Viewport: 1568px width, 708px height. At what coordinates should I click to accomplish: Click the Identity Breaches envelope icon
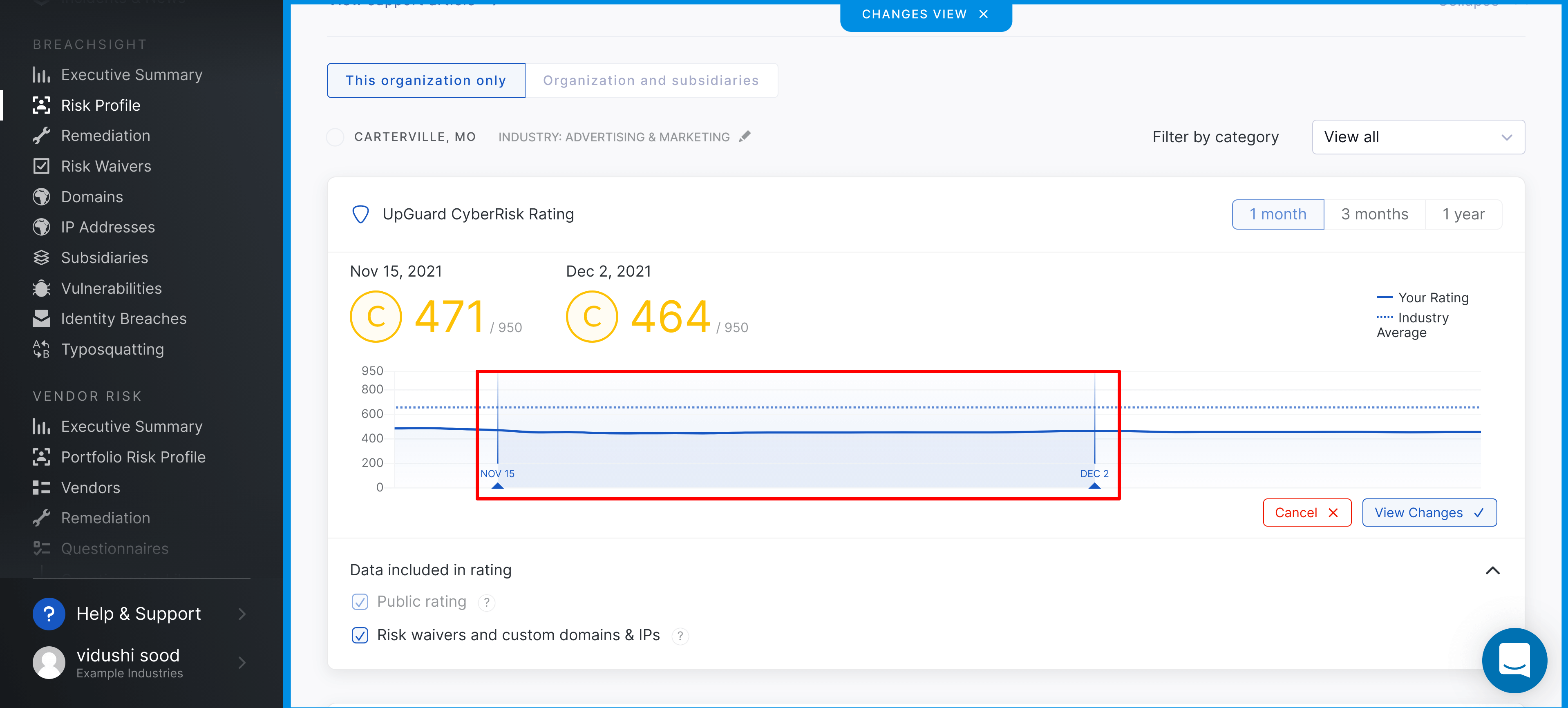tap(41, 318)
